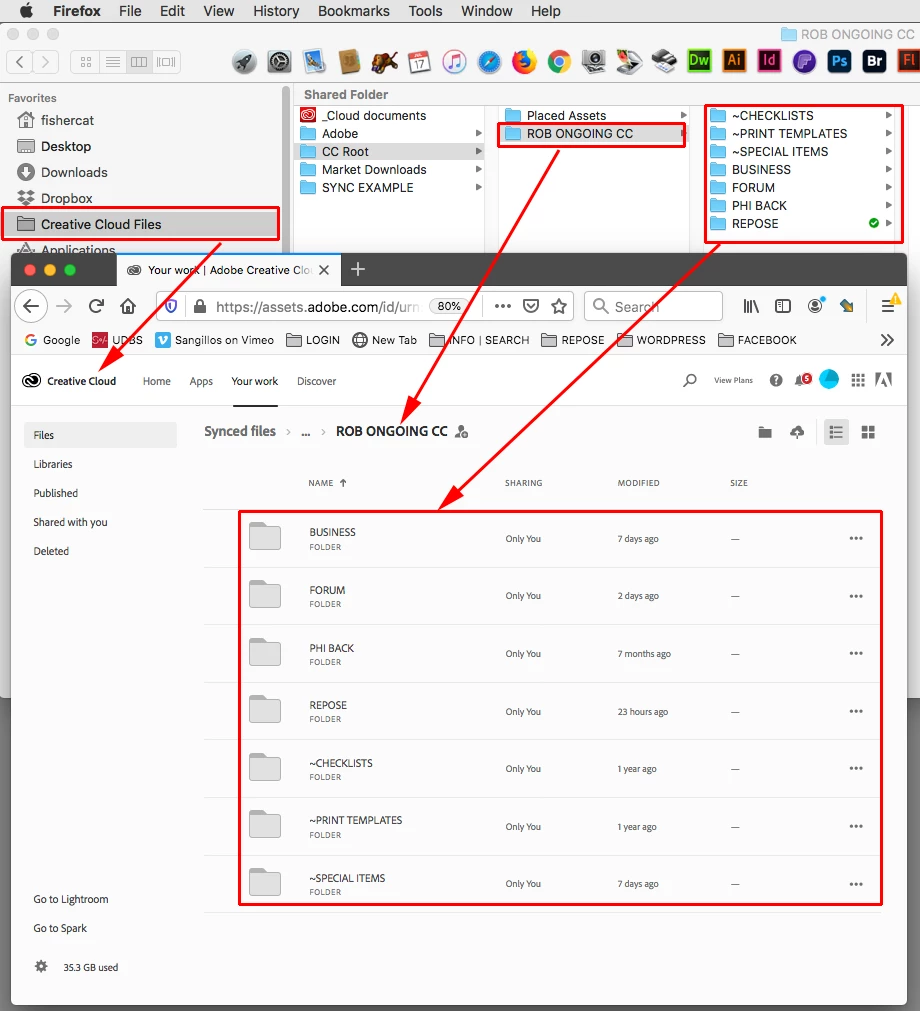Open the Bookmarks menu in menu bar

(353, 11)
